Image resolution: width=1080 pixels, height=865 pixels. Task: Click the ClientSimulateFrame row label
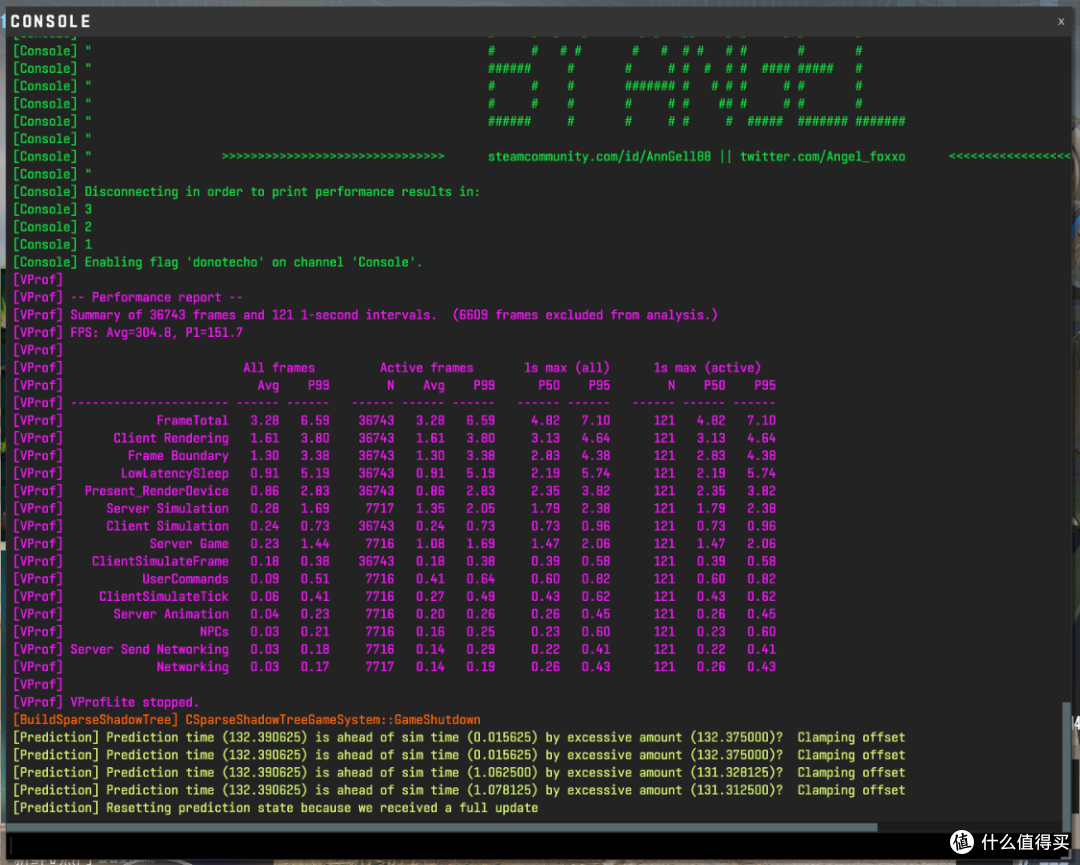click(x=160, y=561)
